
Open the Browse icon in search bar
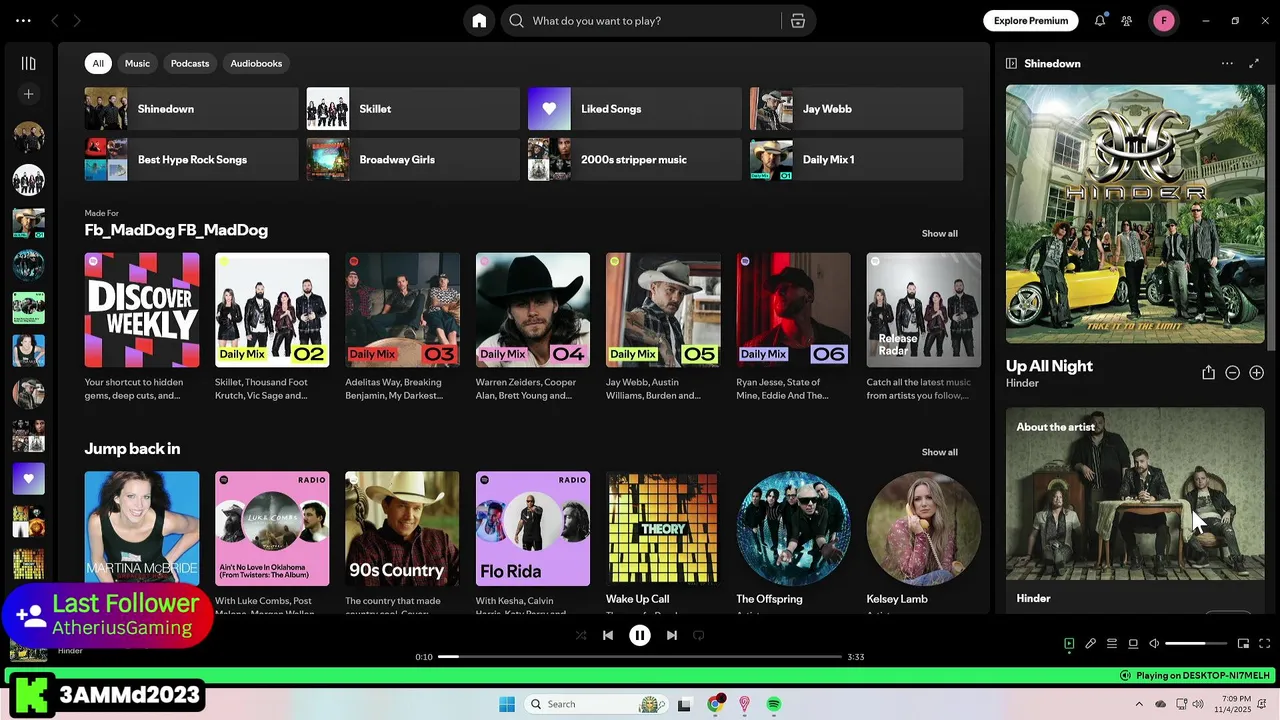798,21
